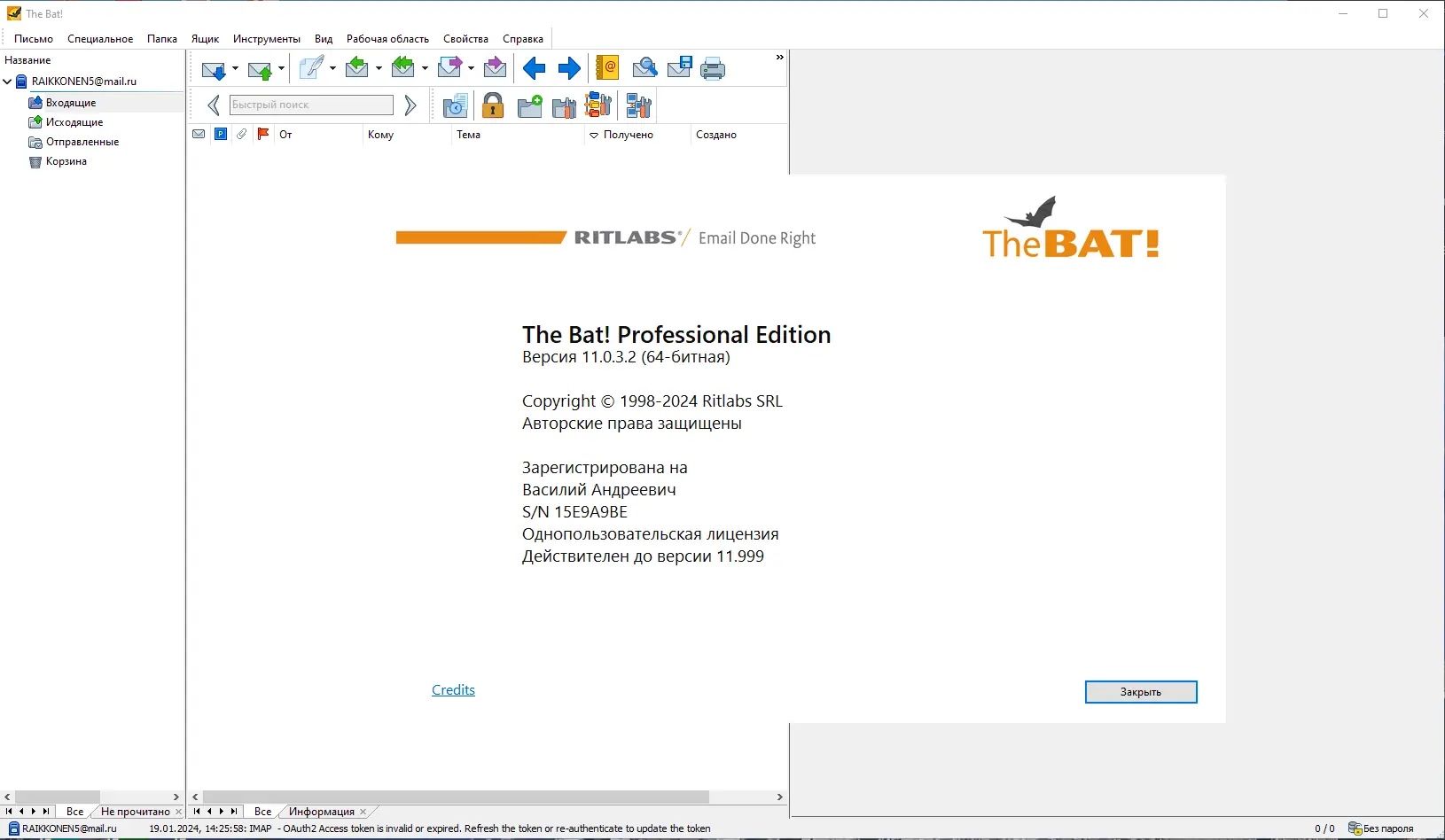Click the new folder icon with green plus
Viewport: 1445px width, 840px height.
530,106
